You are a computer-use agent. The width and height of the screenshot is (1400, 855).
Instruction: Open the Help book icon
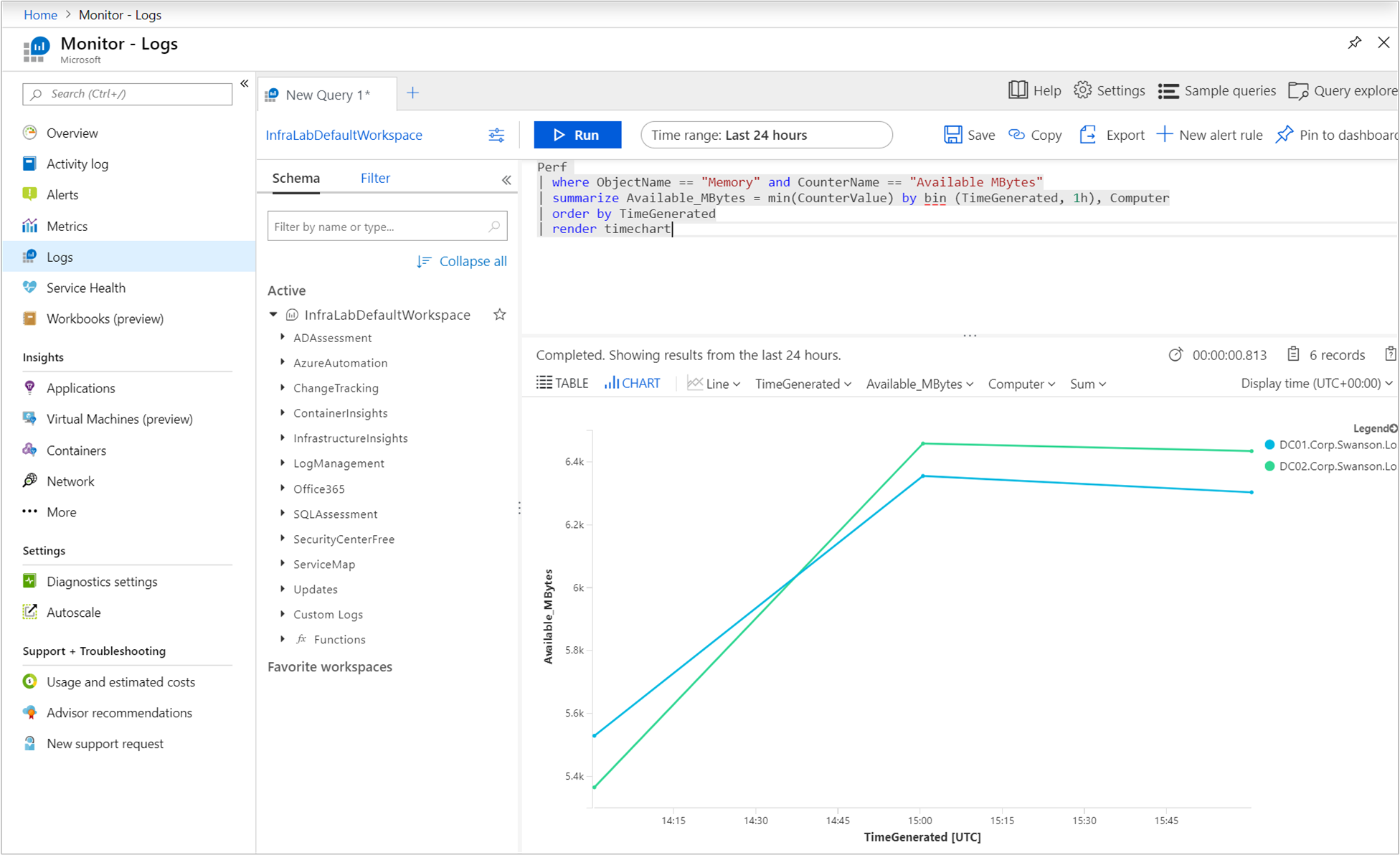(1018, 90)
